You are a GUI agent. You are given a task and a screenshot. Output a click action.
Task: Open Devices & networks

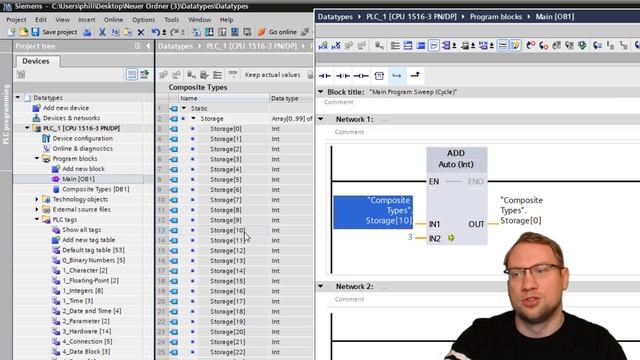click(71, 118)
